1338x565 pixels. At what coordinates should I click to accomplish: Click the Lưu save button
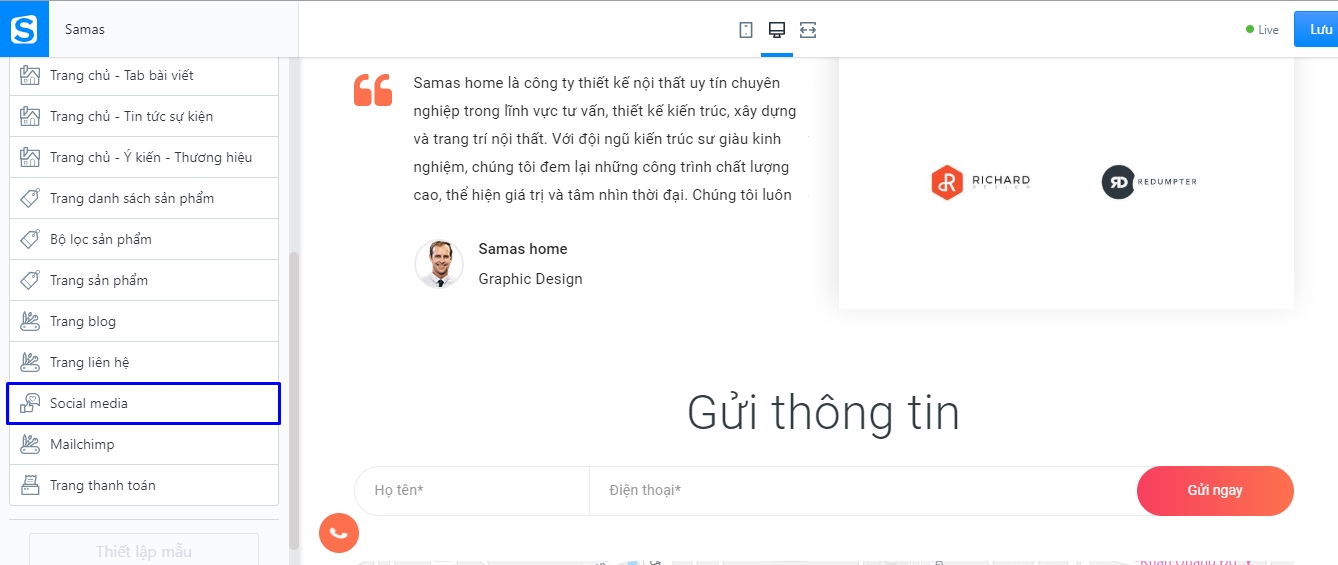click(x=1316, y=29)
